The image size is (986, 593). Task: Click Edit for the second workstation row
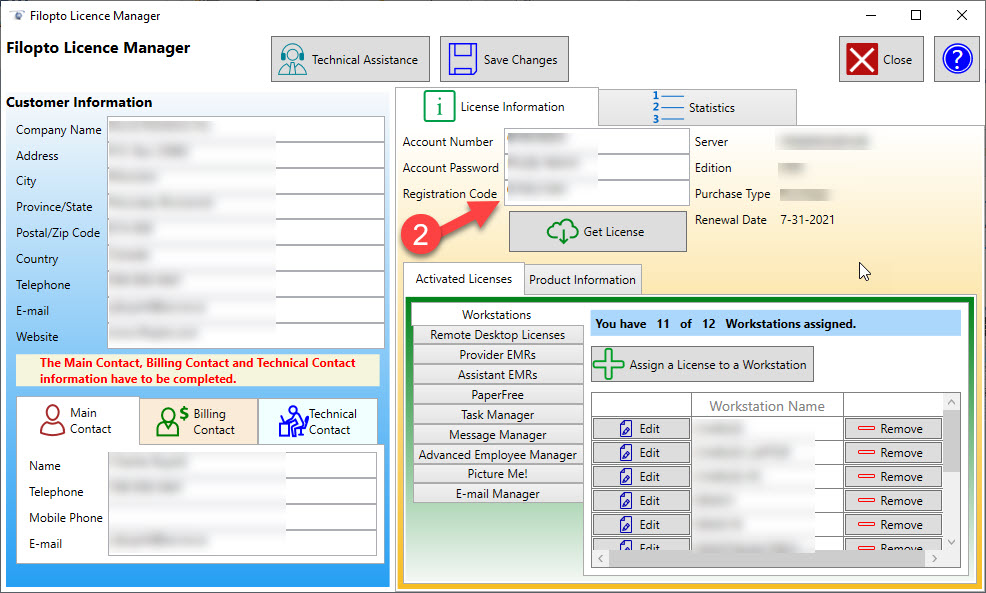[x=641, y=453]
